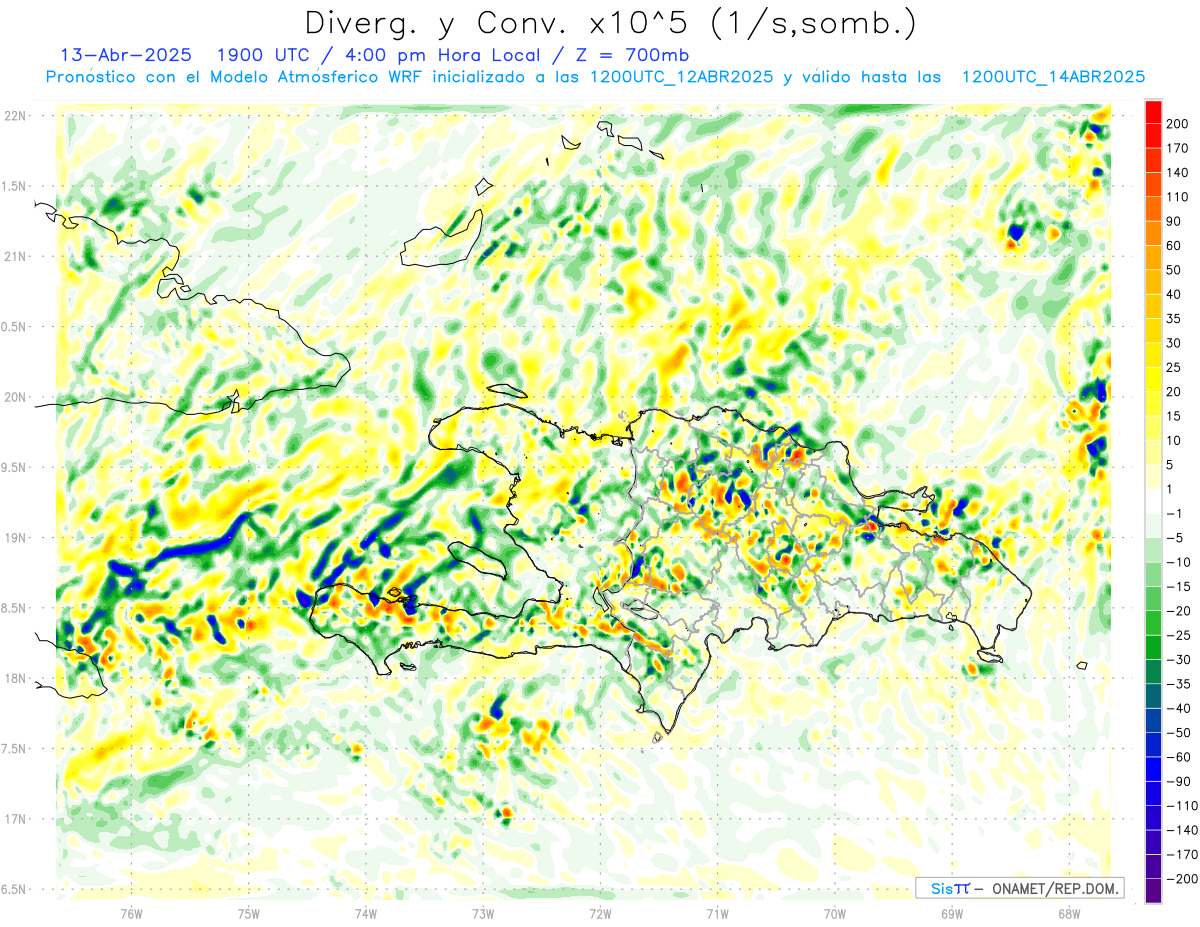Click the '19N' latitude axis label
The height and width of the screenshot is (927, 1200).
click(15, 538)
